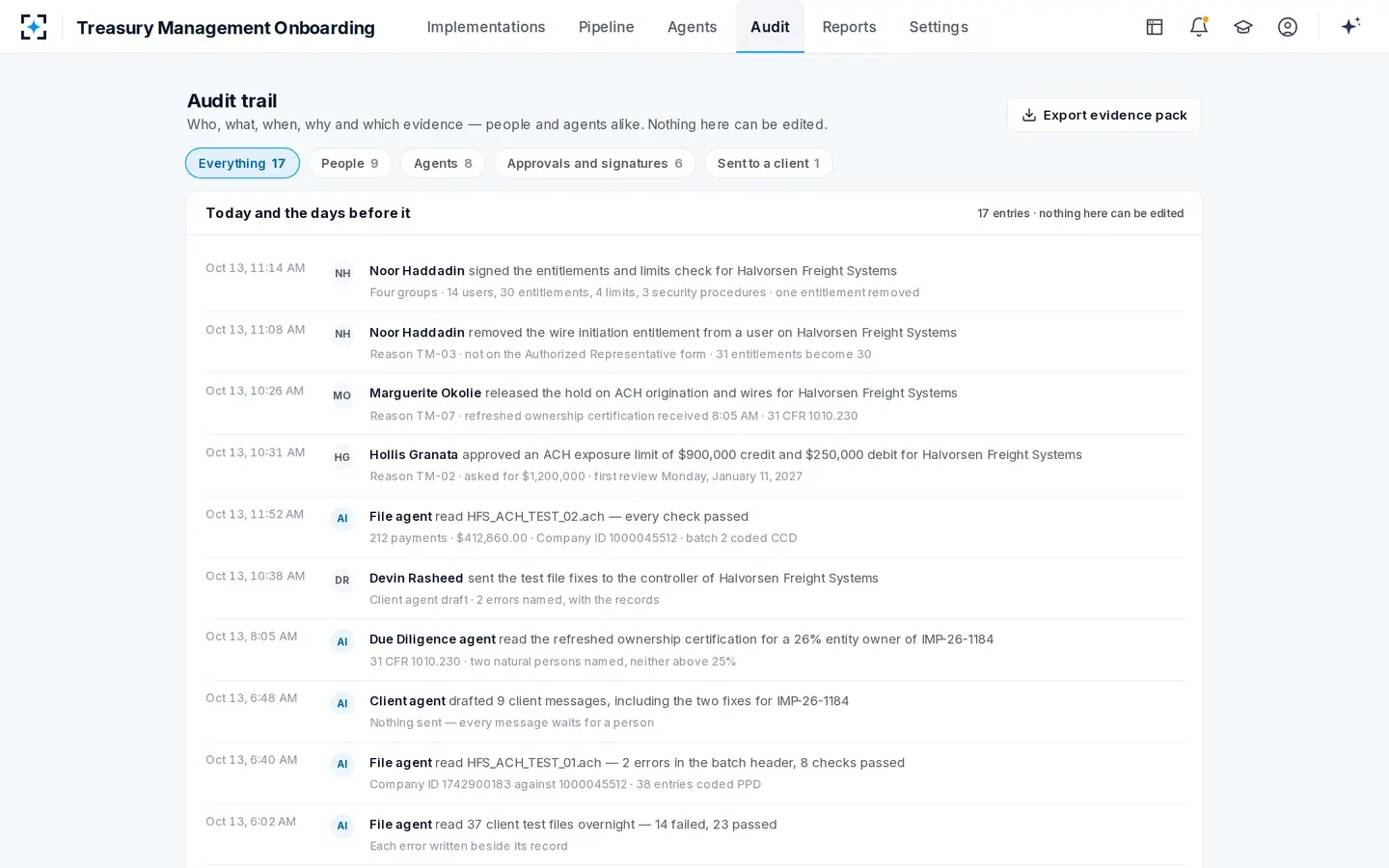Filter audit trail by People
1389x868 pixels.
(350, 163)
